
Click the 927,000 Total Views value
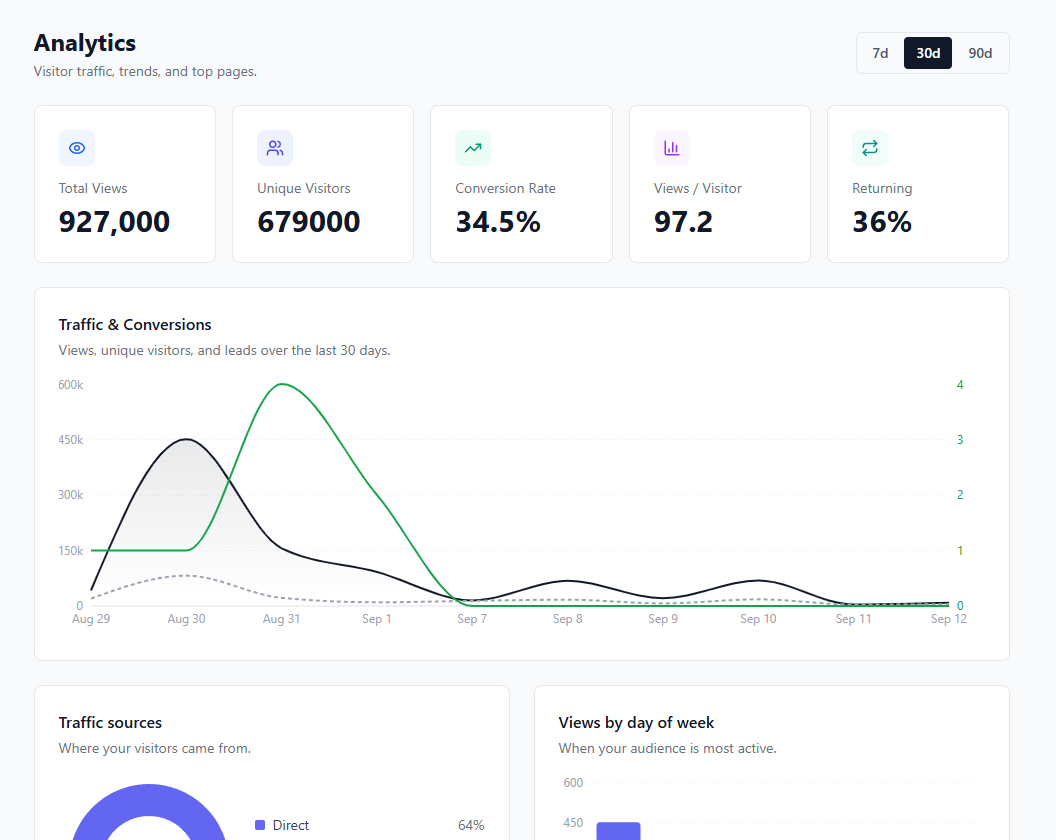(x=114, y=222)
